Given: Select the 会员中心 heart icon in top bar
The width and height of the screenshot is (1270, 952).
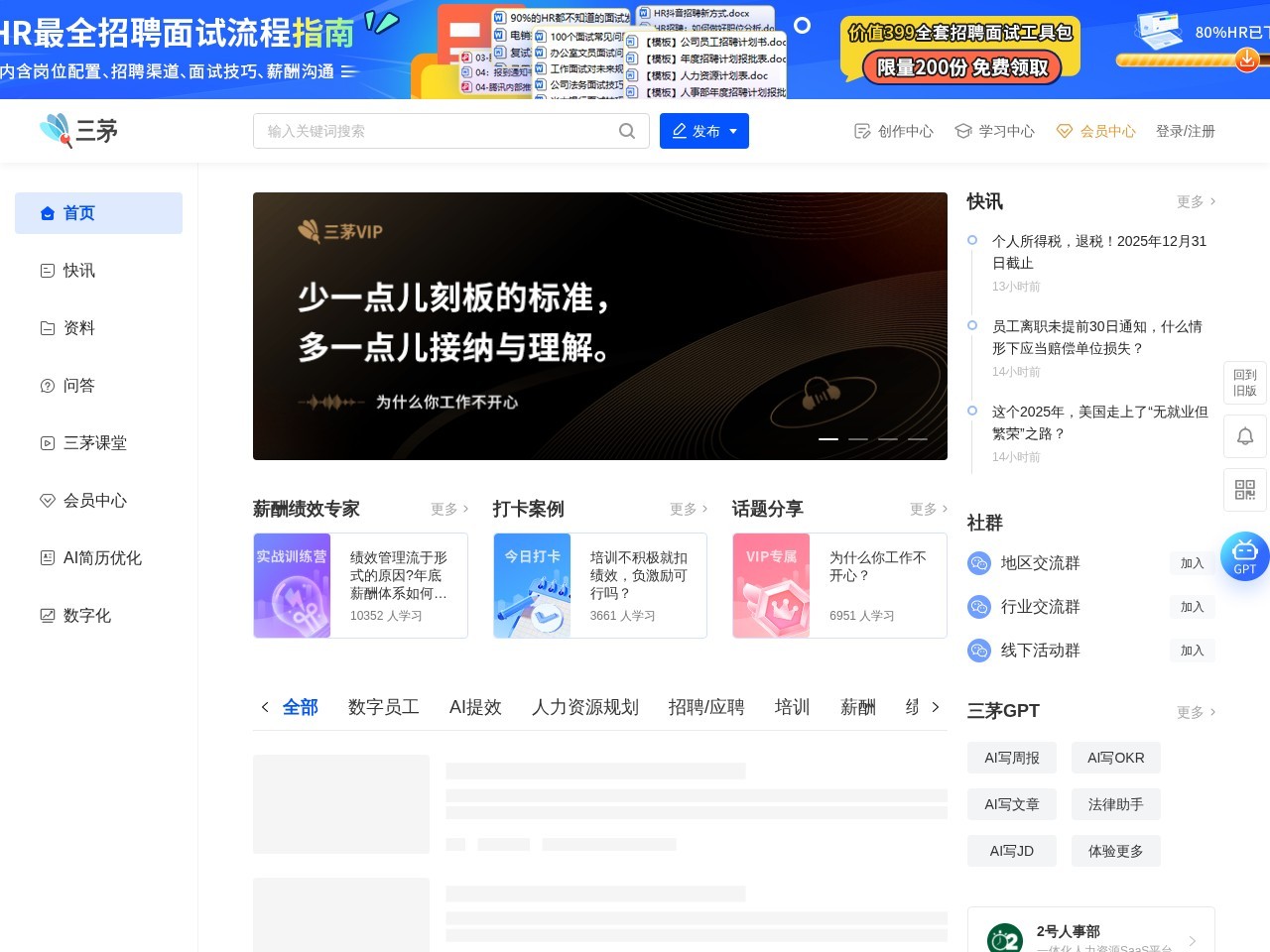Looking at the screenshot, I should pyautogui.click(x=1065, y=130).
